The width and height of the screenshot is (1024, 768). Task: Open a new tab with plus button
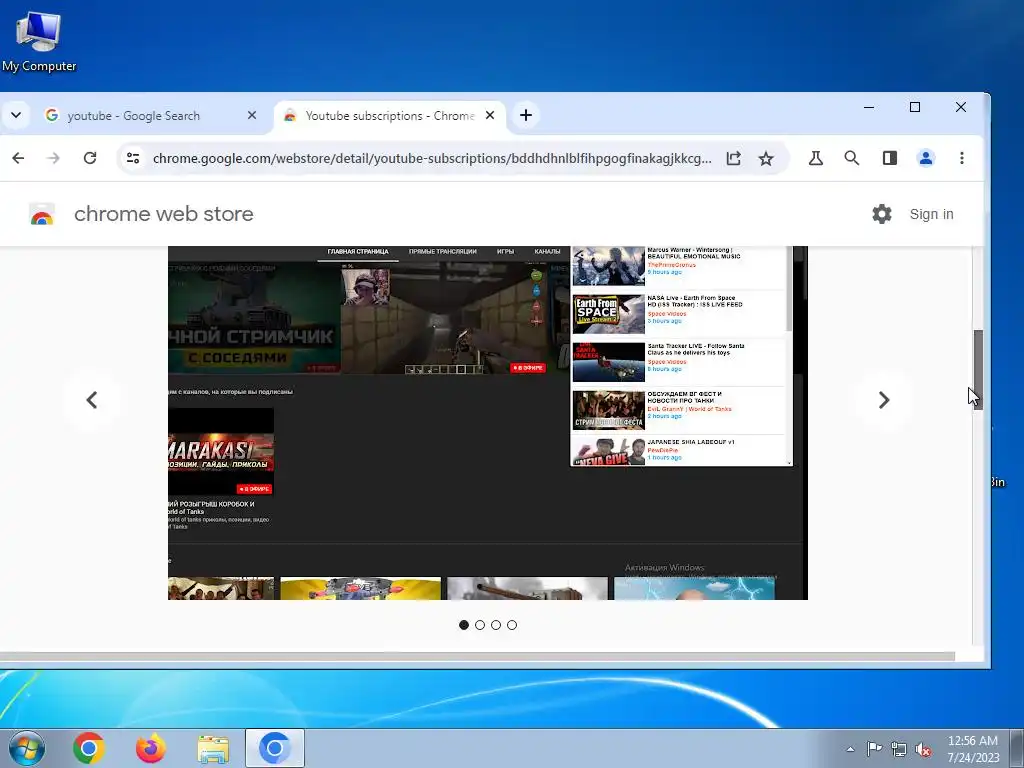pyautogui.click(x=526, y=116)
